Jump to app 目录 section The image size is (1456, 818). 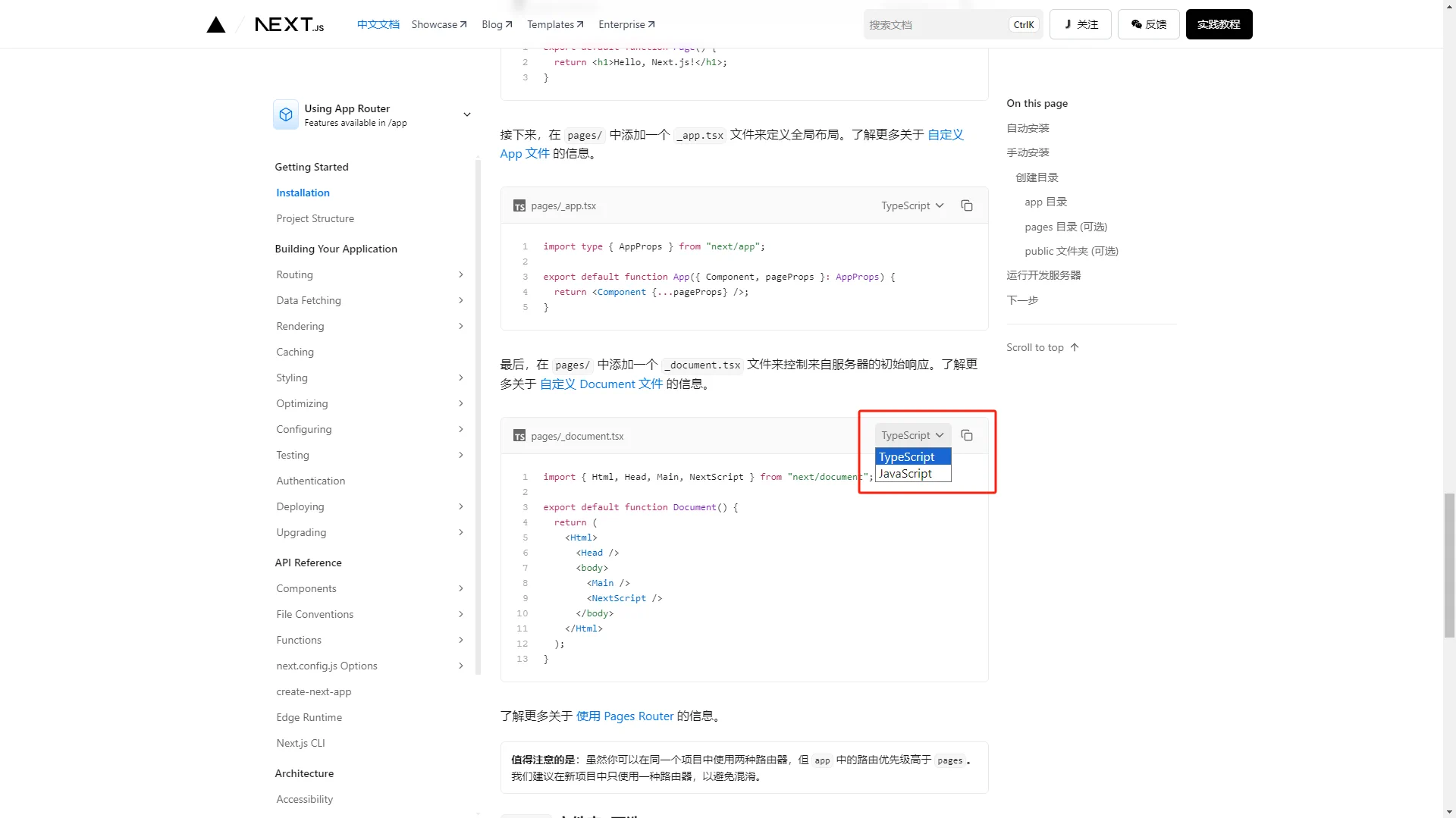(1046, 202)
